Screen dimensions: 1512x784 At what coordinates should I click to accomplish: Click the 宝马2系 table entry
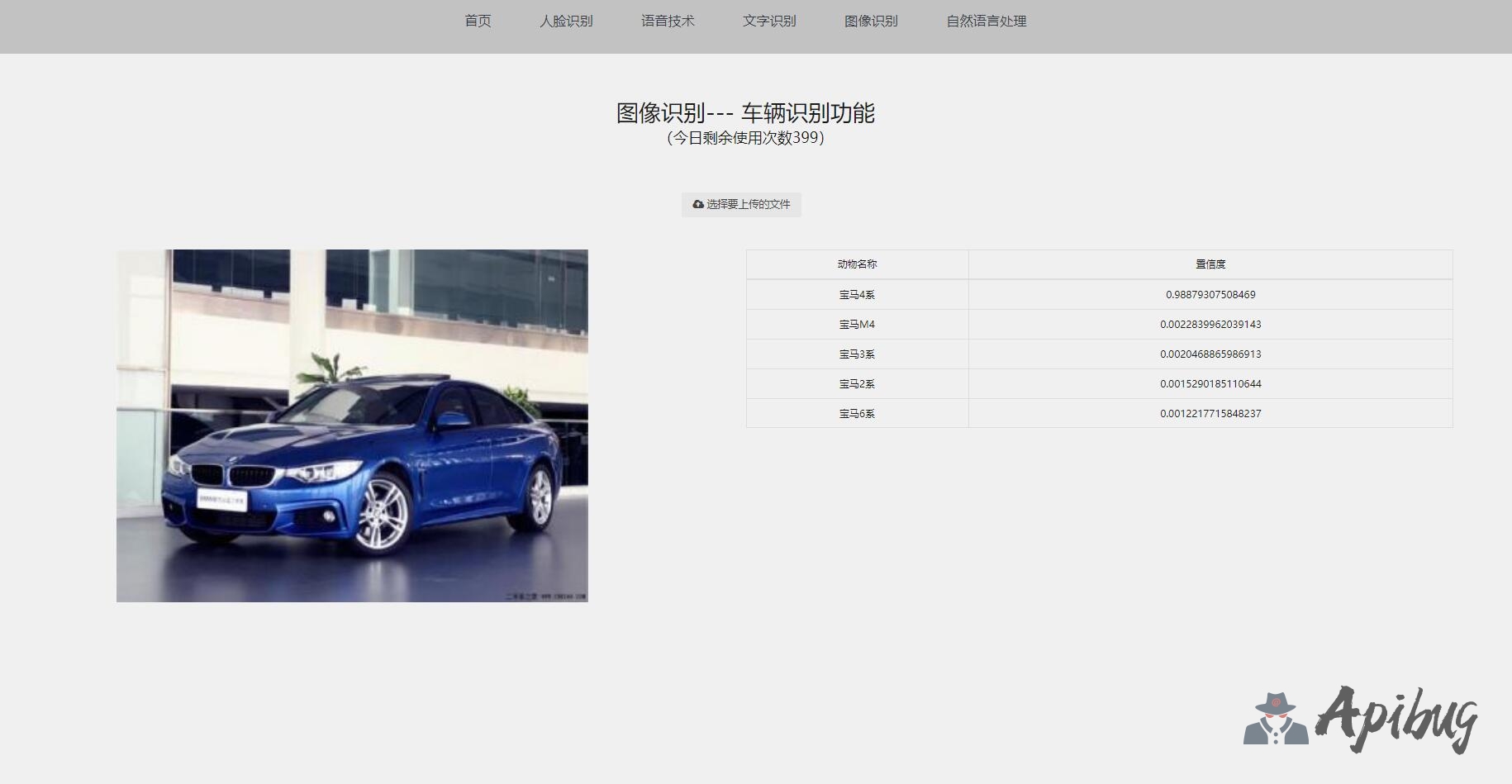click(x=857, y=384)
